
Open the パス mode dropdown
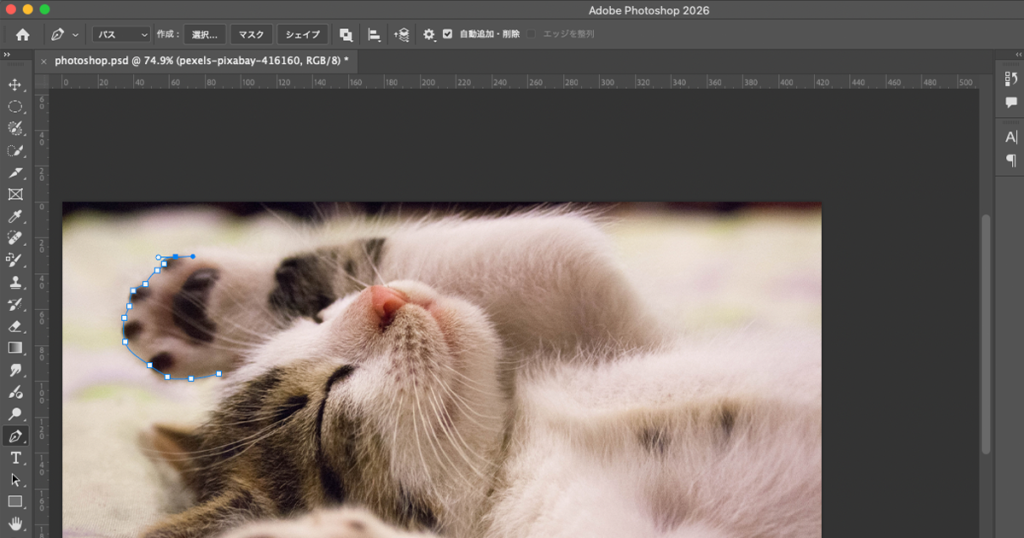[x=121, y=34]
